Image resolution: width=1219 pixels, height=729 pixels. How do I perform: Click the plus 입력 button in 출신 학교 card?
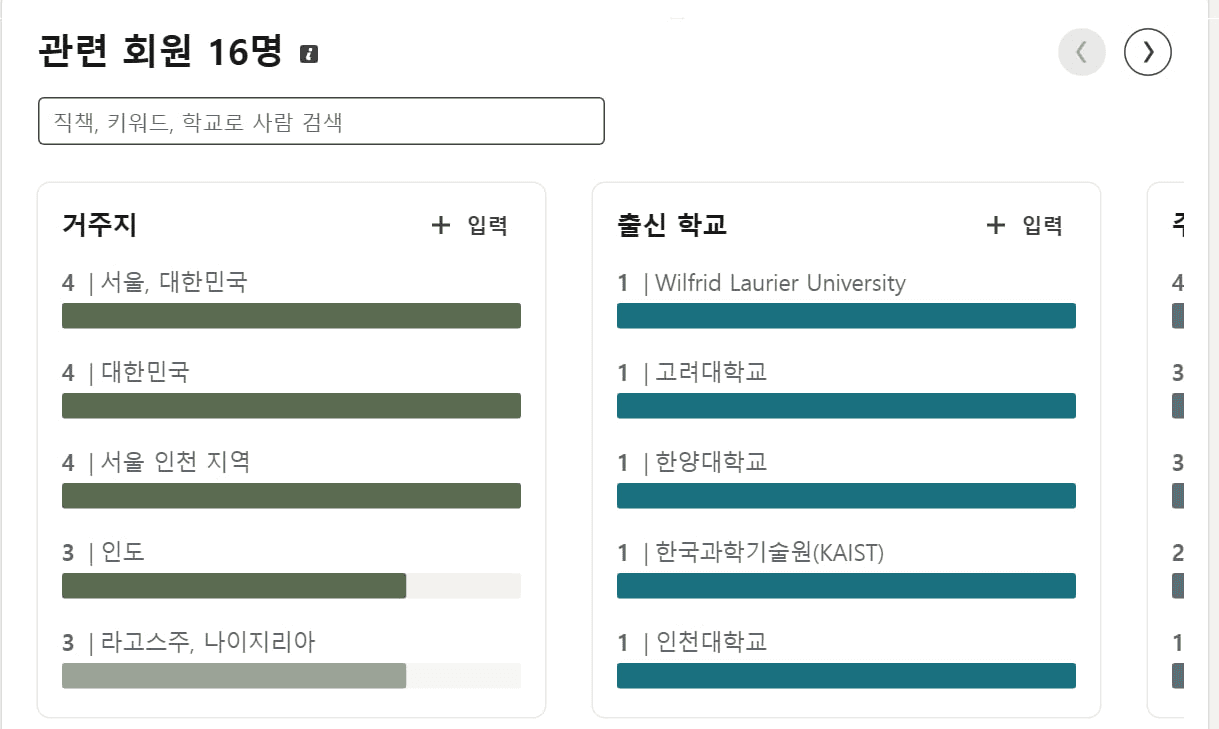point(1025,225)
